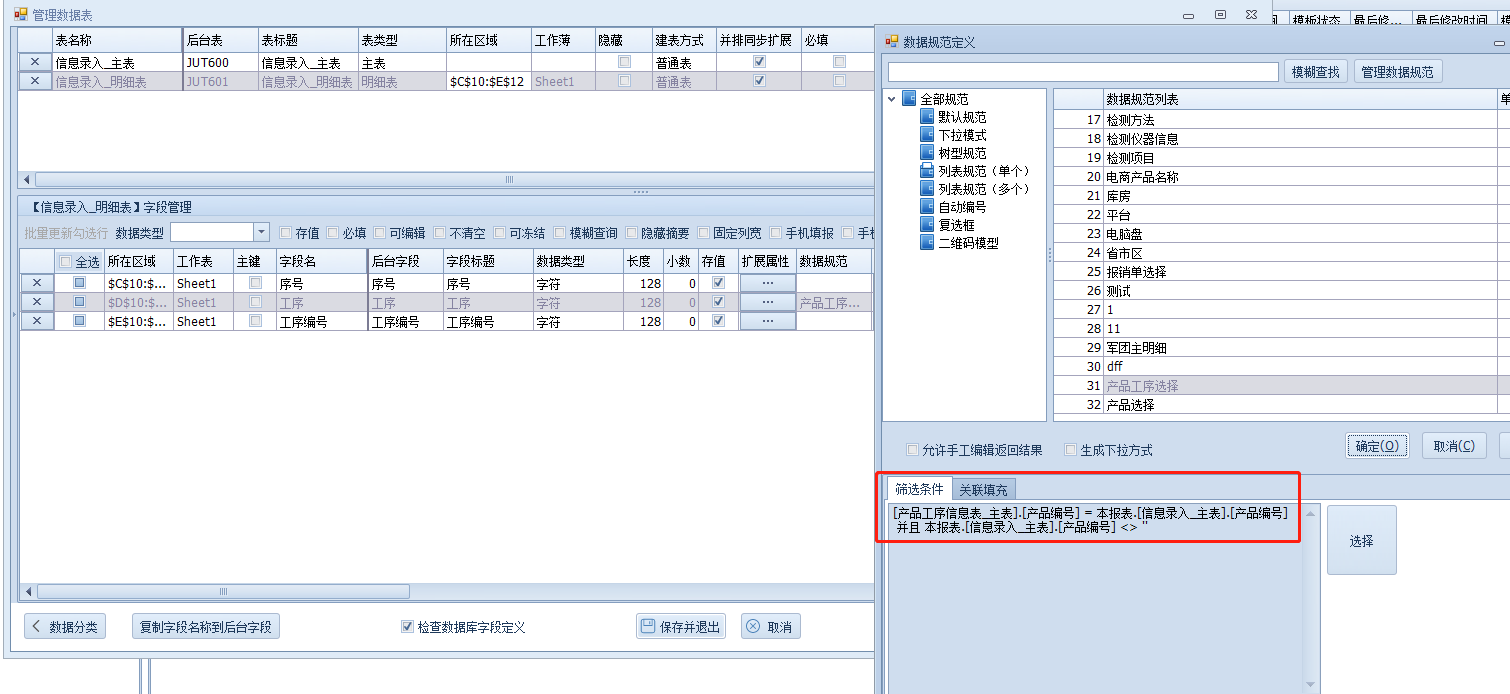Enable 允许手工编辑返回结果 checkbox

coord(912,450)
